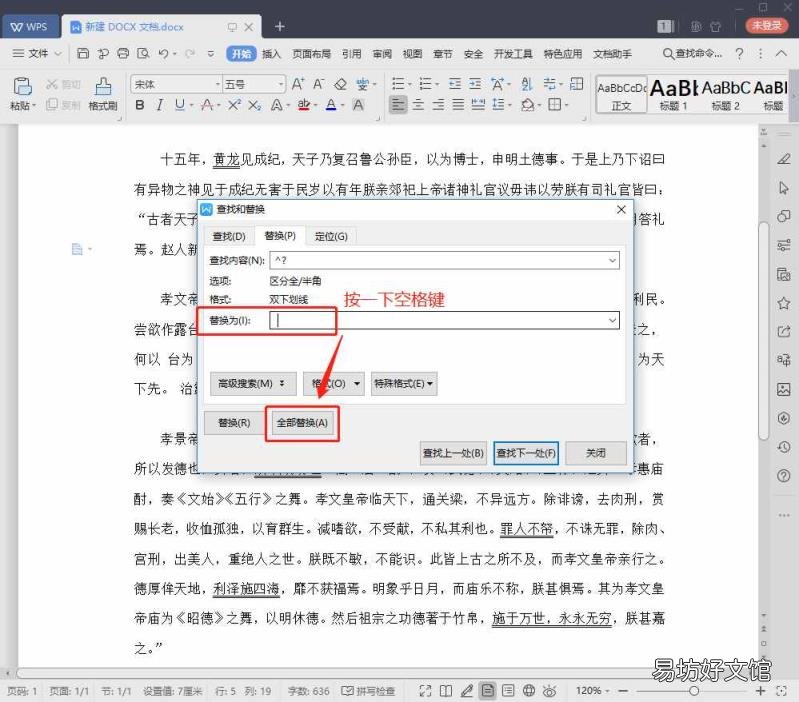
Task: Open a new document tab with plus
Action: click(279, 26)
